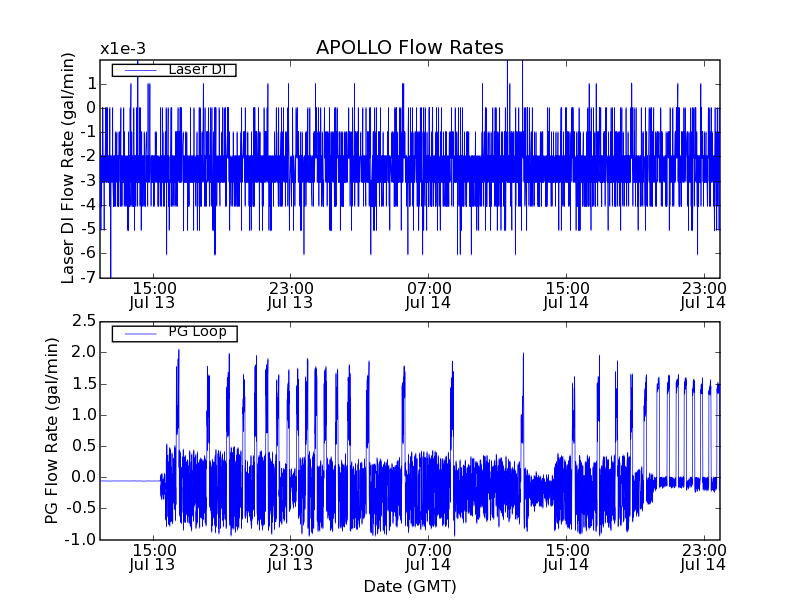Viewport: 800px width, 600px height.
Task: Click the '-7' y-axis tick on the Laser DI plot
Action: pos(88,277)
